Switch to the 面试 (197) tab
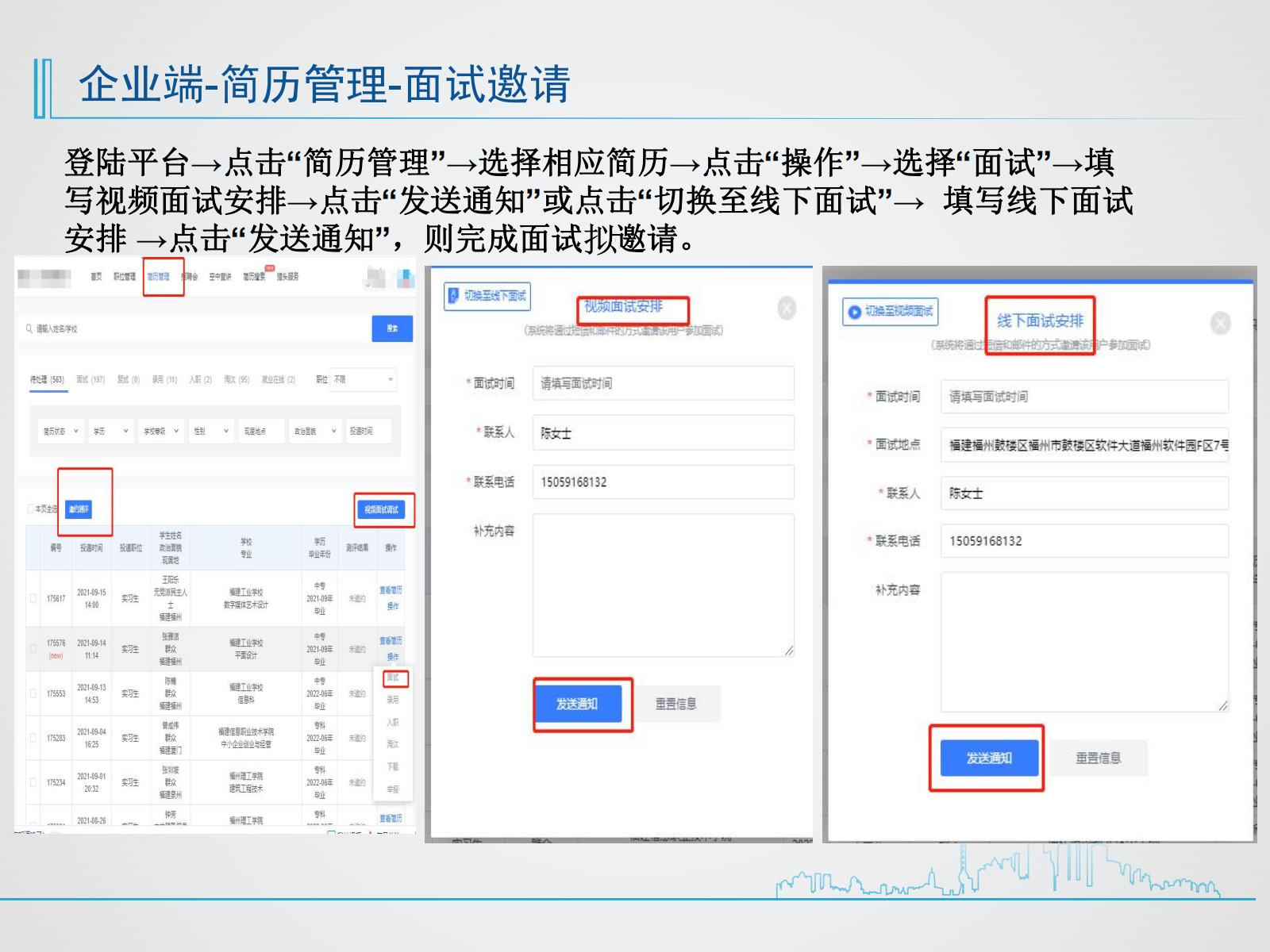This screenshot has width=1270, height=952. tap(90, 380)
